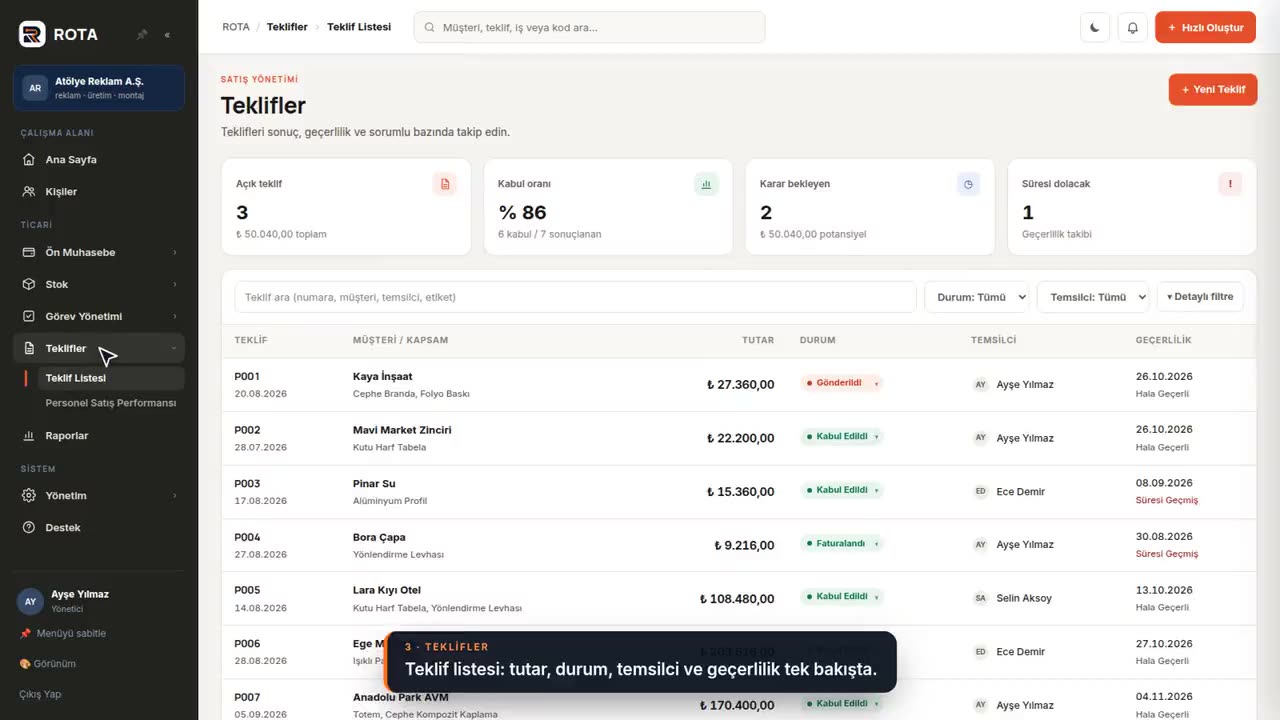Collapse the sidebar with the double-chevron icon
The image size is (1280, 720).
[167, 34]
